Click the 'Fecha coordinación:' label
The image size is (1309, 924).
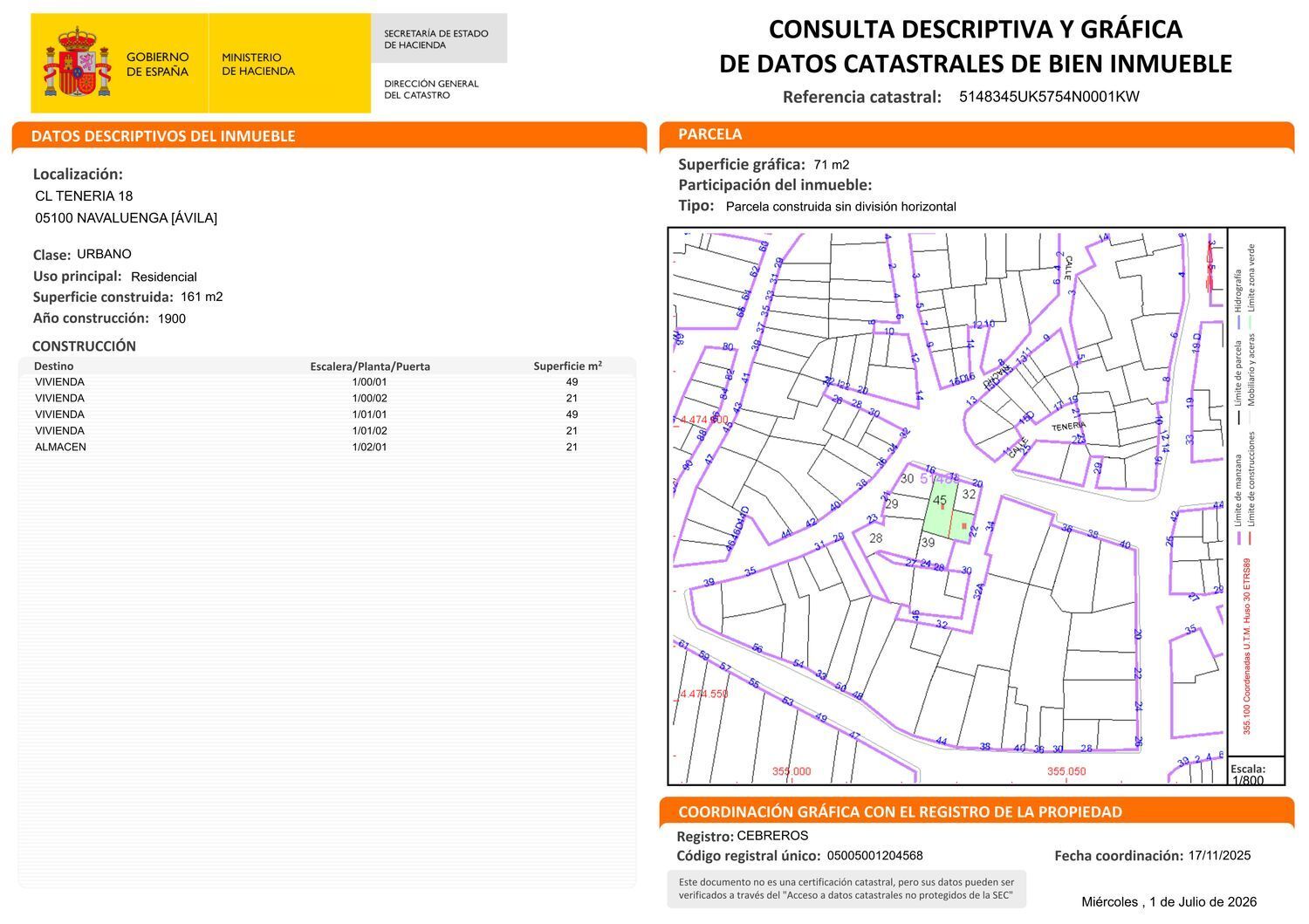tap(1119, 856)
